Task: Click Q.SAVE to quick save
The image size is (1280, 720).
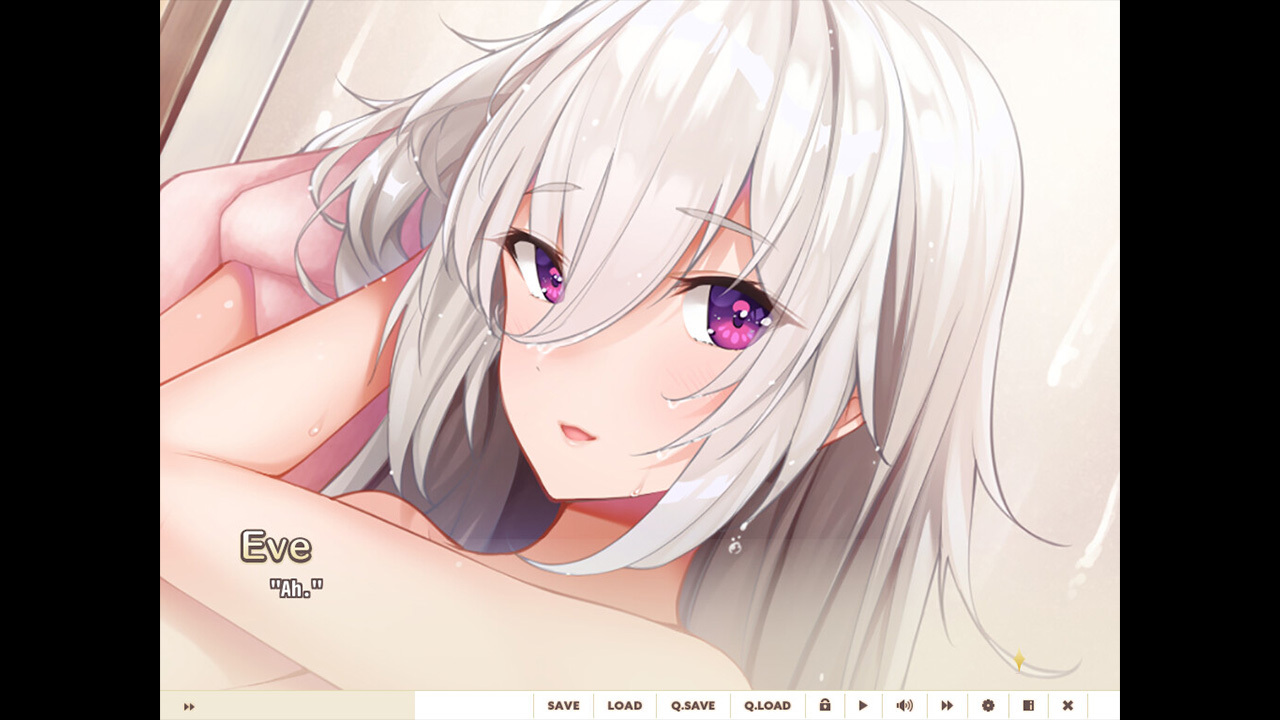Action: [x=693, y=706]
